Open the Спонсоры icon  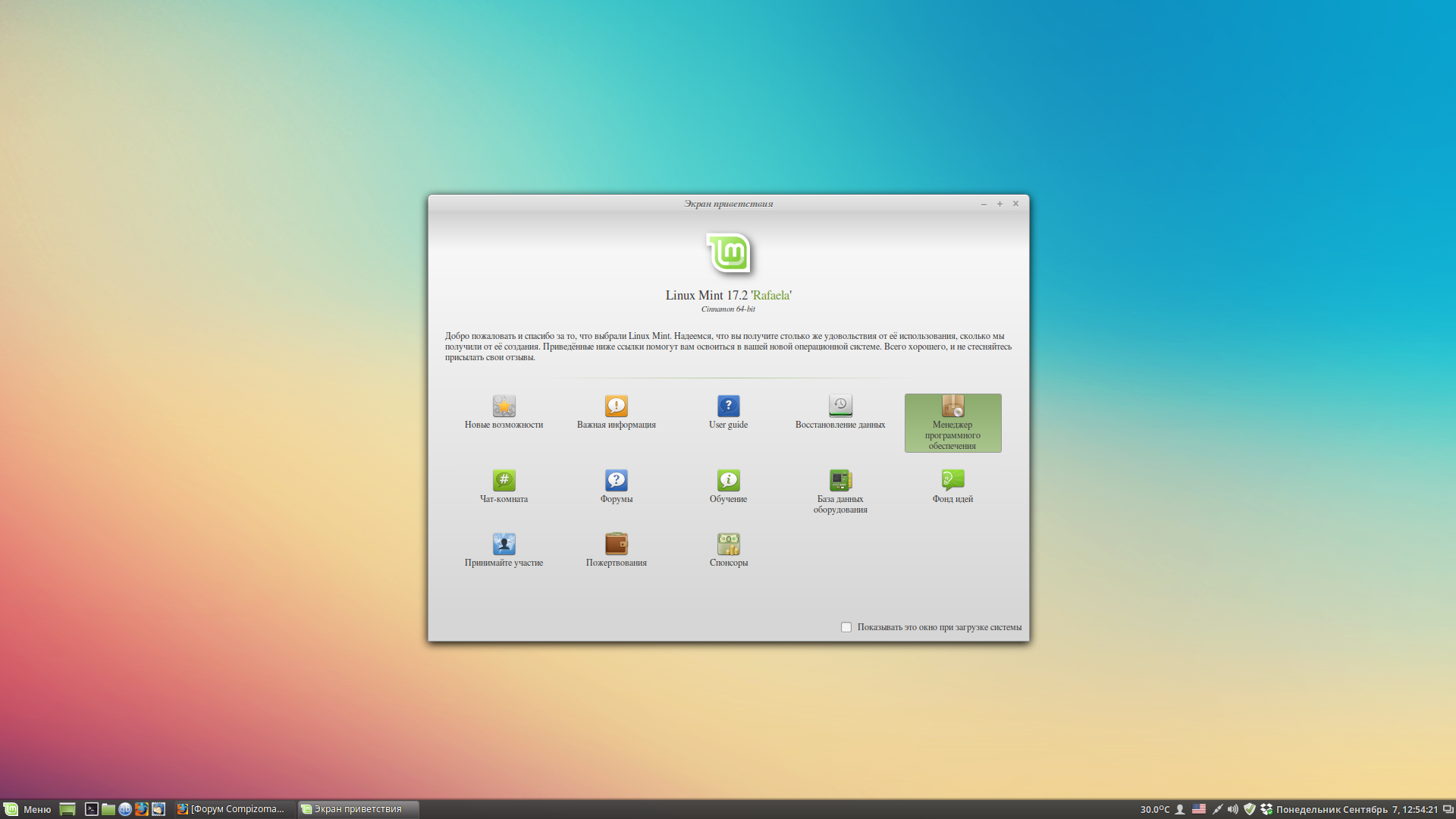[728, 544]
